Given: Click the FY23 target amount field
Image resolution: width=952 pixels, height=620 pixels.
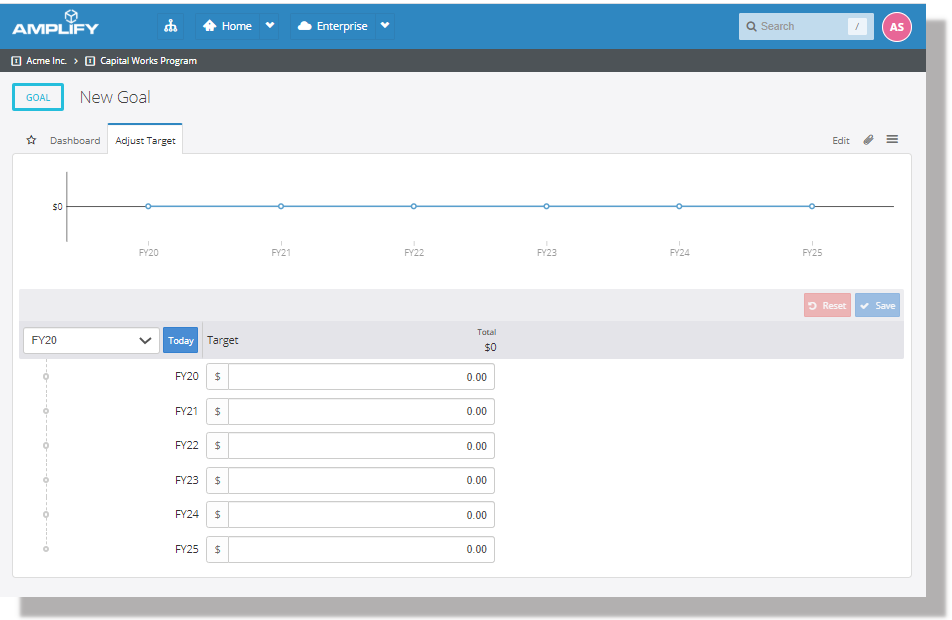Looking at the screenshot, I should [x=360, y=480].
